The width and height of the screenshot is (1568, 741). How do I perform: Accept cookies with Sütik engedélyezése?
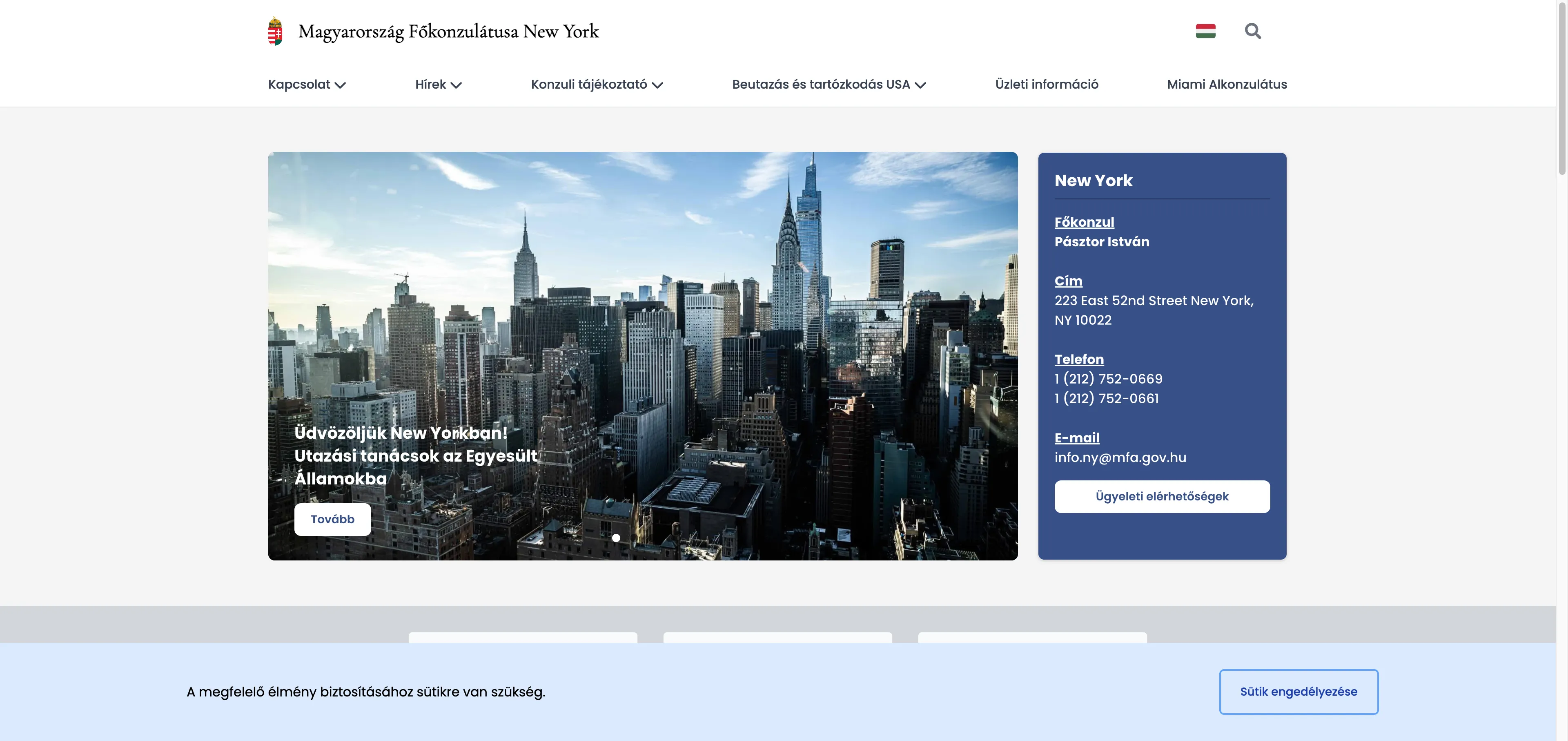pyautogui.click(x=1298, y=692)
